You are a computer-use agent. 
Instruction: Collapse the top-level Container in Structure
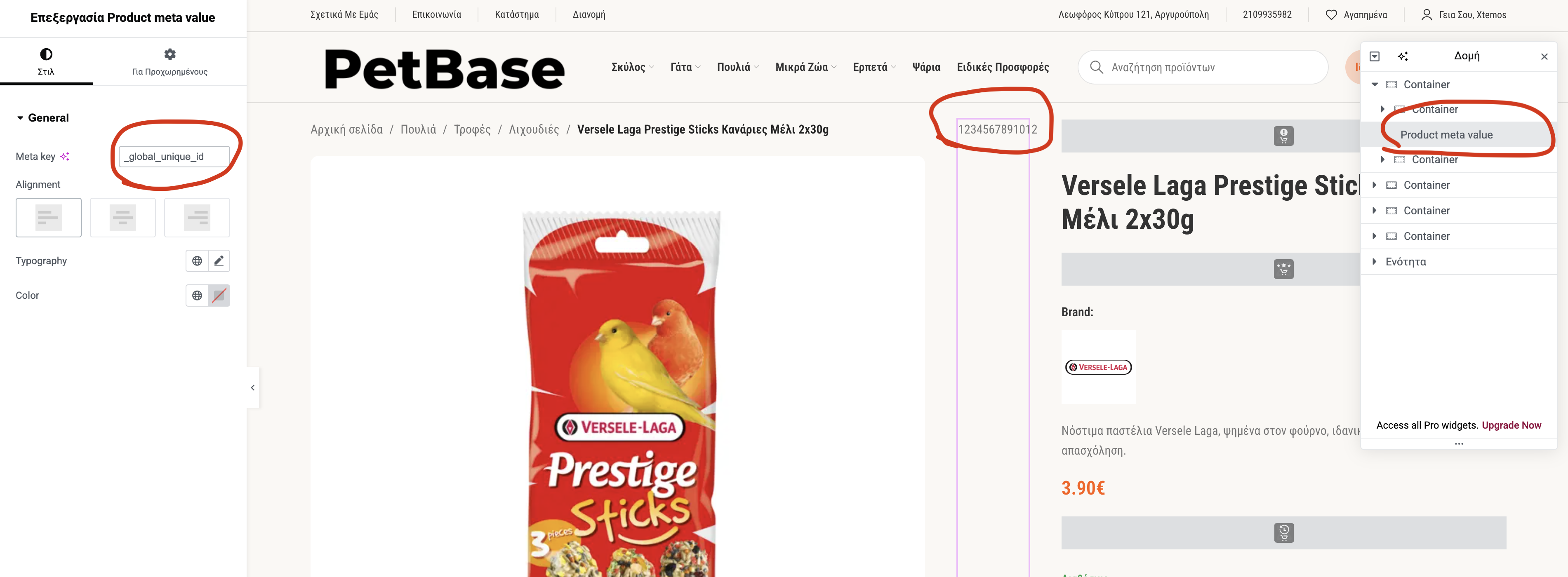(1375, 84)
